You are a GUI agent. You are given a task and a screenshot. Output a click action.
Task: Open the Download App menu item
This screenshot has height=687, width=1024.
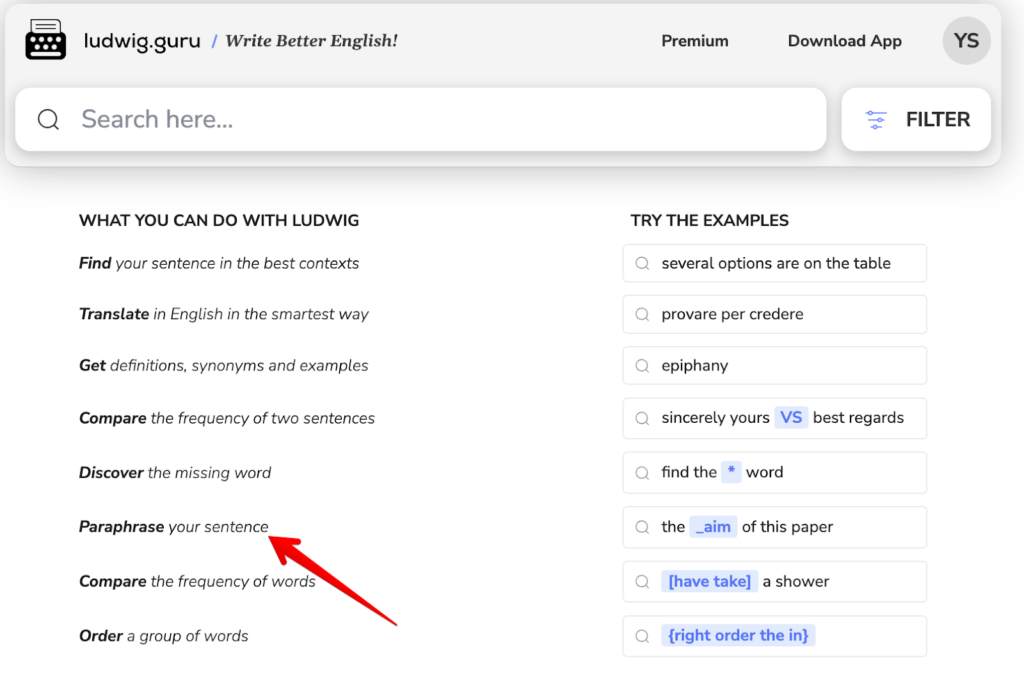(844, 41)
